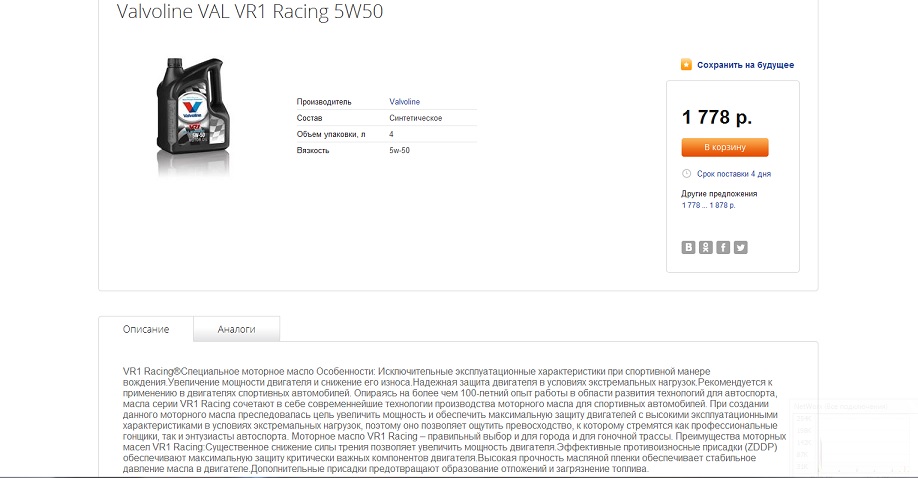Open the Valvoline manufacturer link
Screen dimensions: 918x478
click(405, 101)
